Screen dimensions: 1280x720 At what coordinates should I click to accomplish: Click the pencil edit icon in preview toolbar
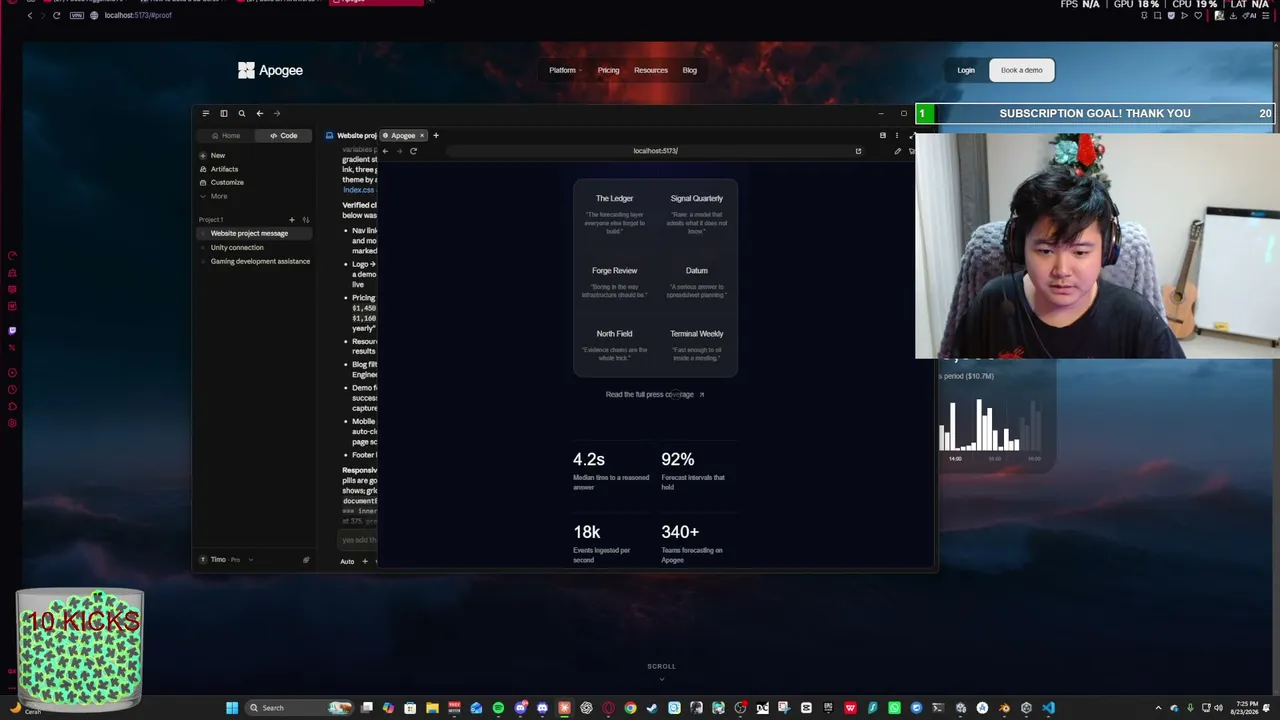[x=897, y=151]
